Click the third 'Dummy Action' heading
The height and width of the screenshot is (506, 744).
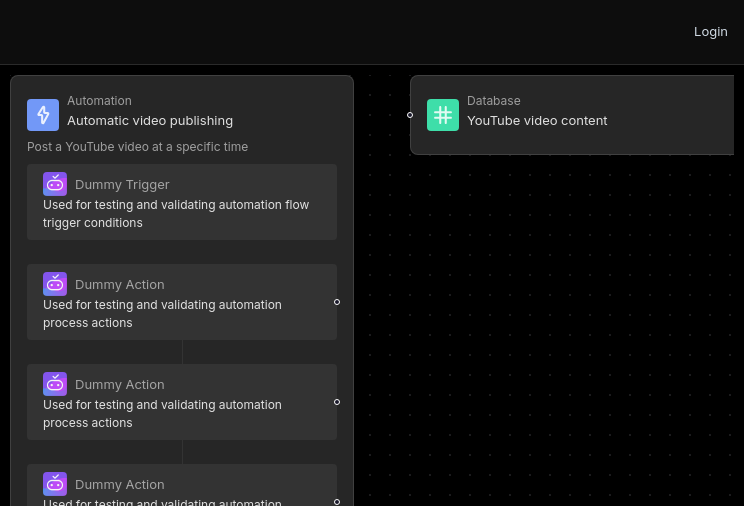click(120, 485)
